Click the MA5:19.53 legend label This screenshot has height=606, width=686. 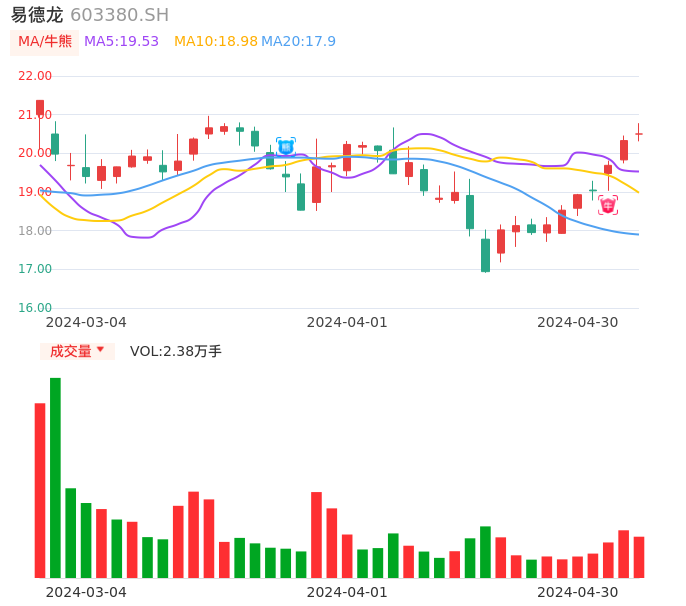tap(121, 42)
